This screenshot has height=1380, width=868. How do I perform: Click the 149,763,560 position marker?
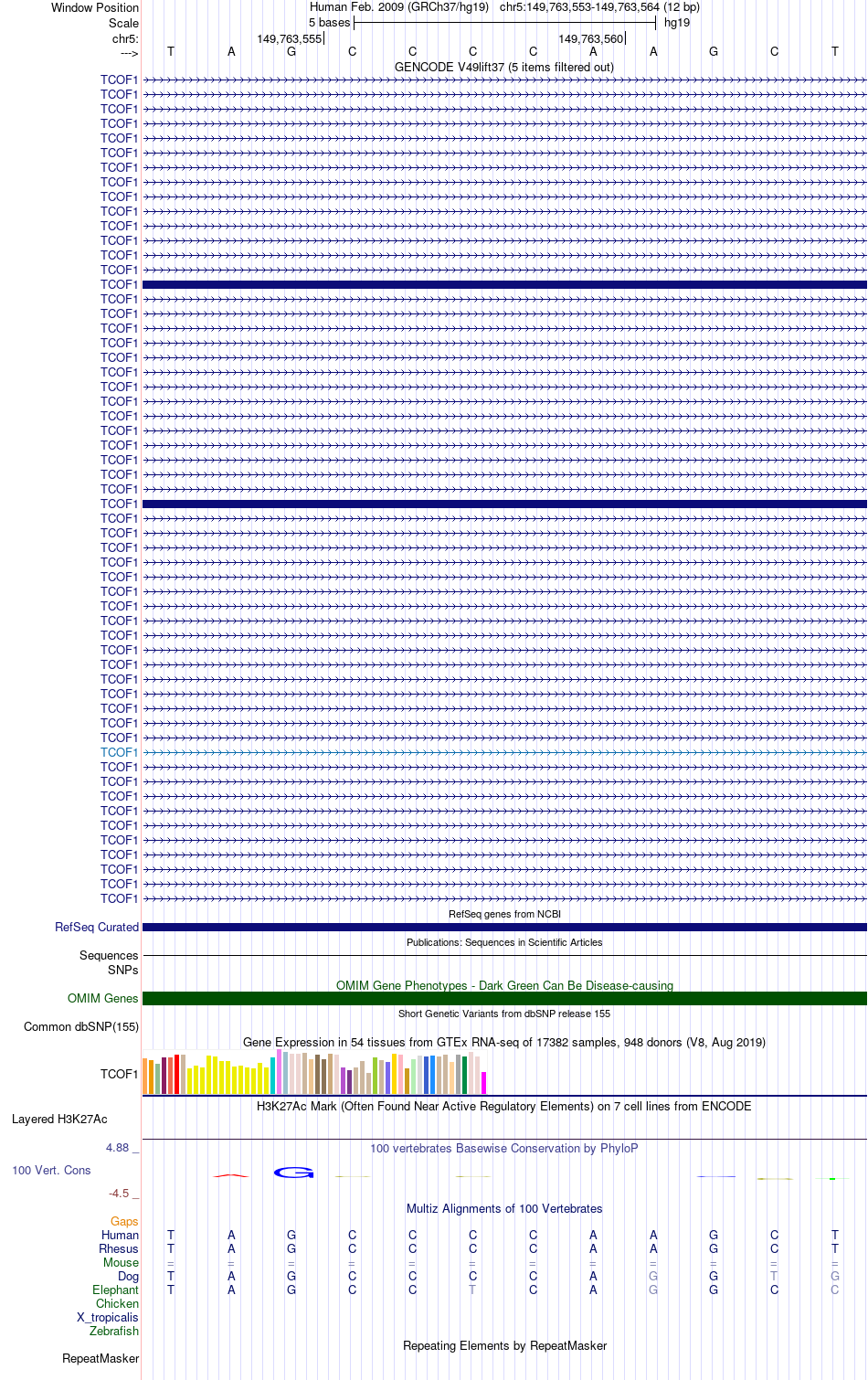pos(591,38)
